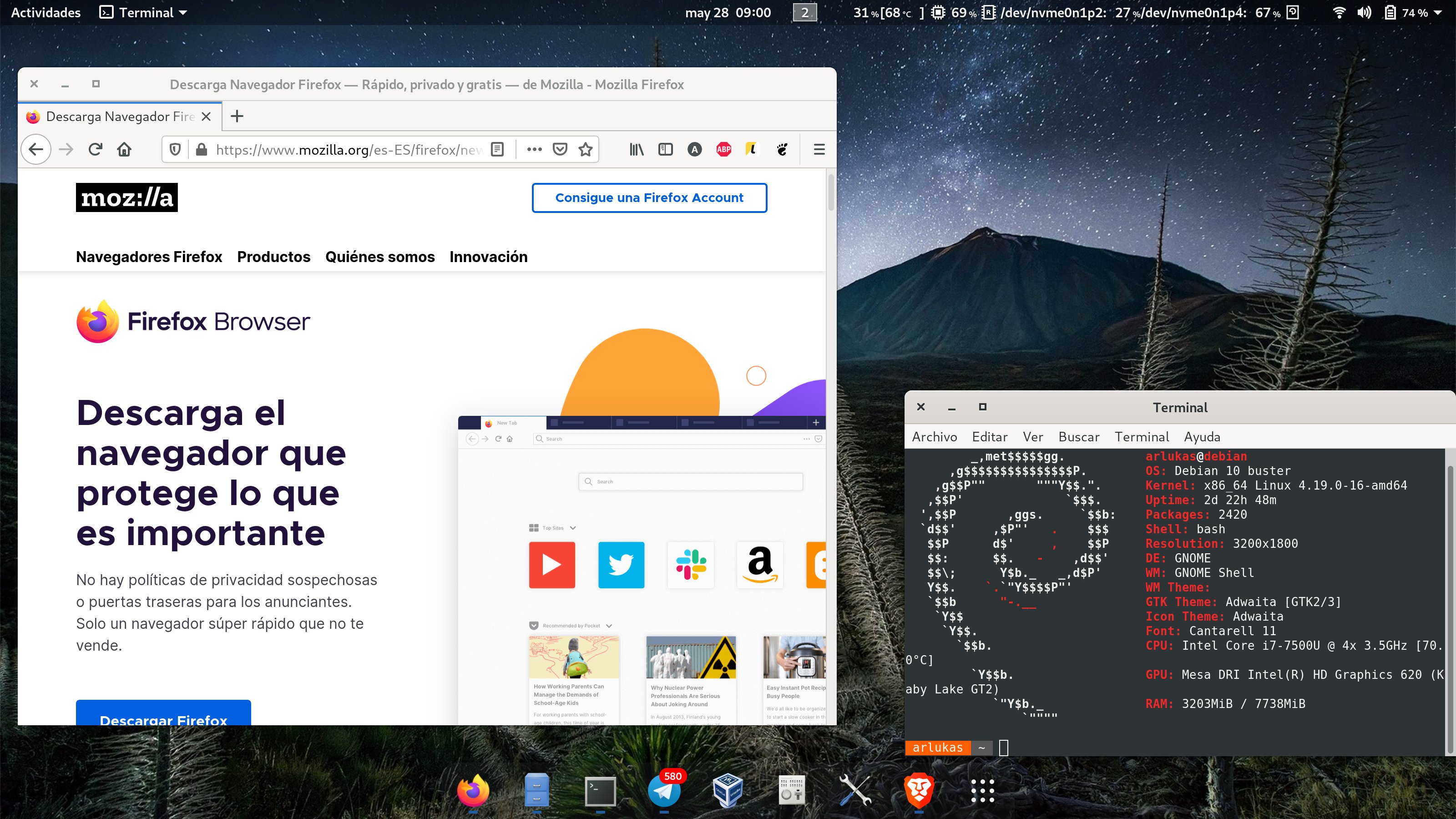Screen dimensions: 1456x819
Task: Save the page to Pocket
Action: (560, 149)
